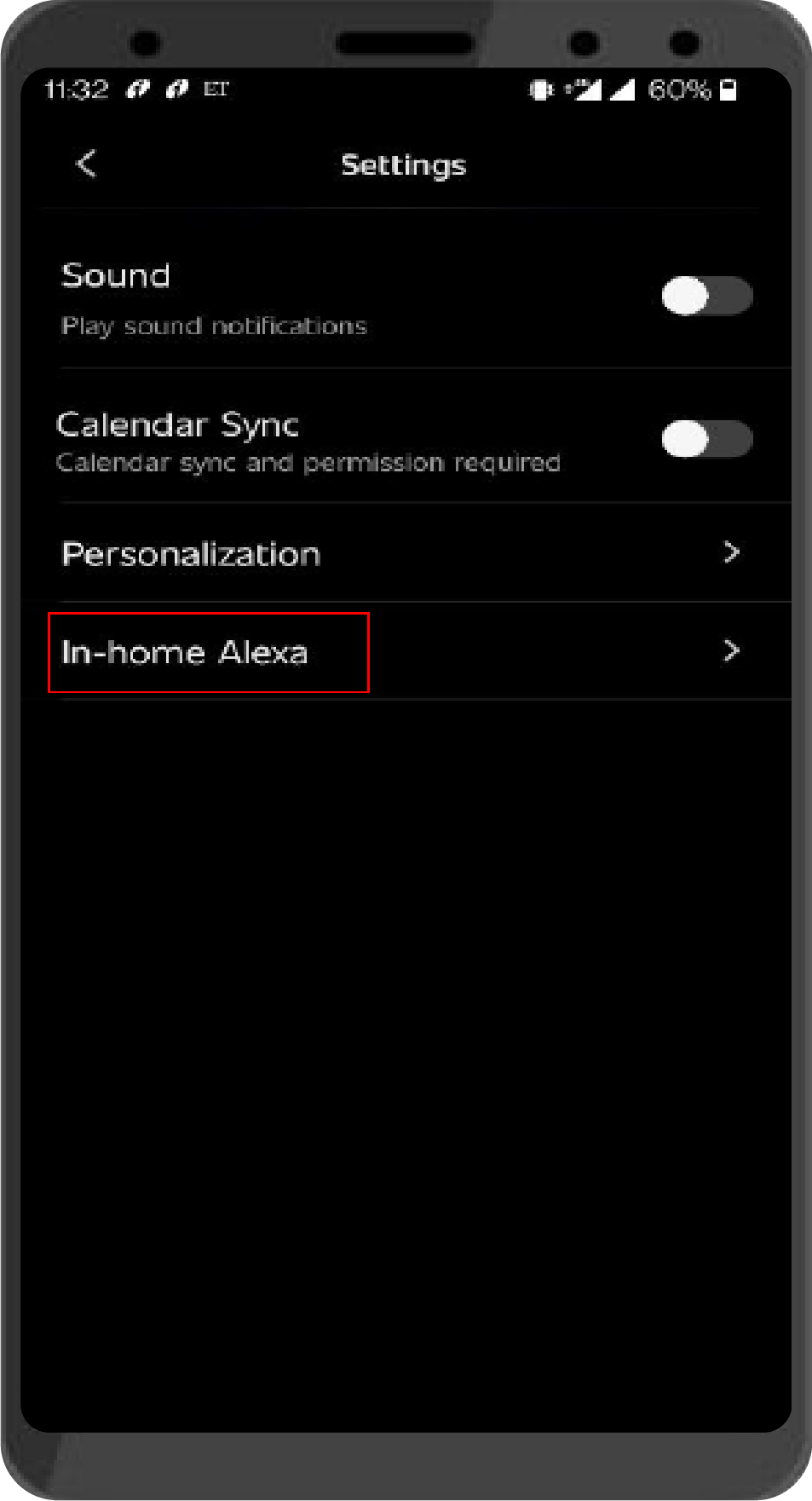The width and height of the screenshot is (812, 1501).
Task: Enable the Sound toggle switch
Action: [x=706, y=296]
